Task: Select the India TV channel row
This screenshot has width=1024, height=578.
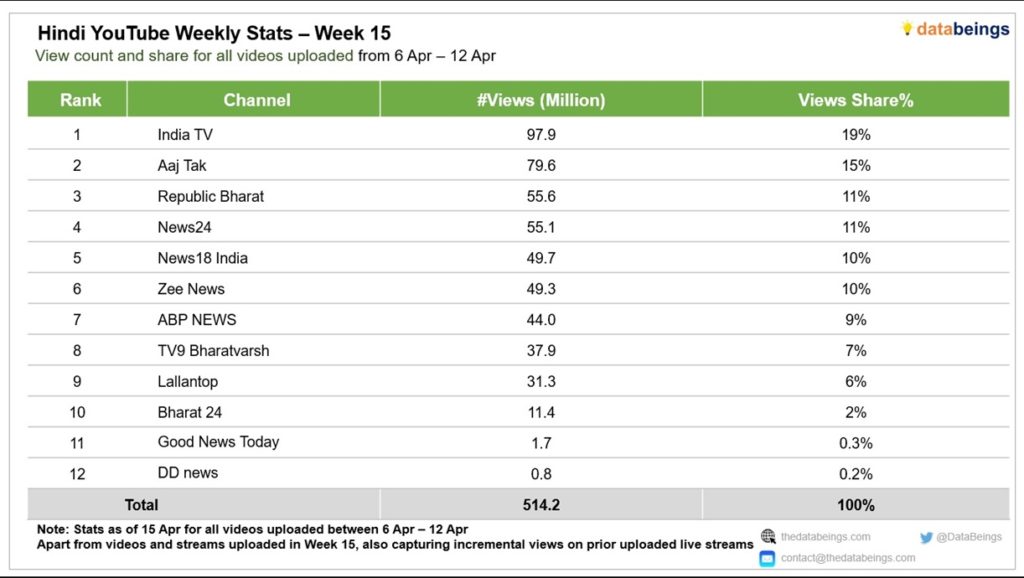Action: 519,134
